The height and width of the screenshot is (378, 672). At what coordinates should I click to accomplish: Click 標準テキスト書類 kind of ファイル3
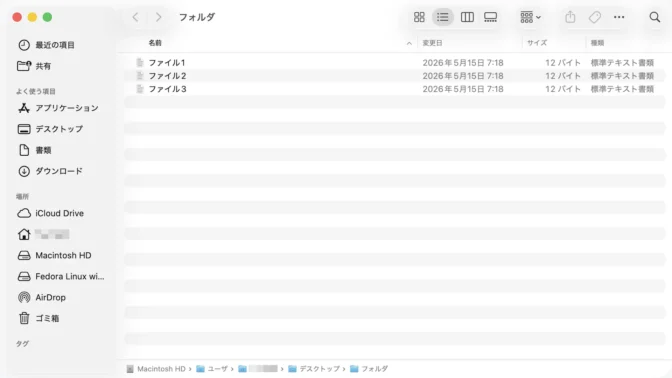(x=622, y=89)
